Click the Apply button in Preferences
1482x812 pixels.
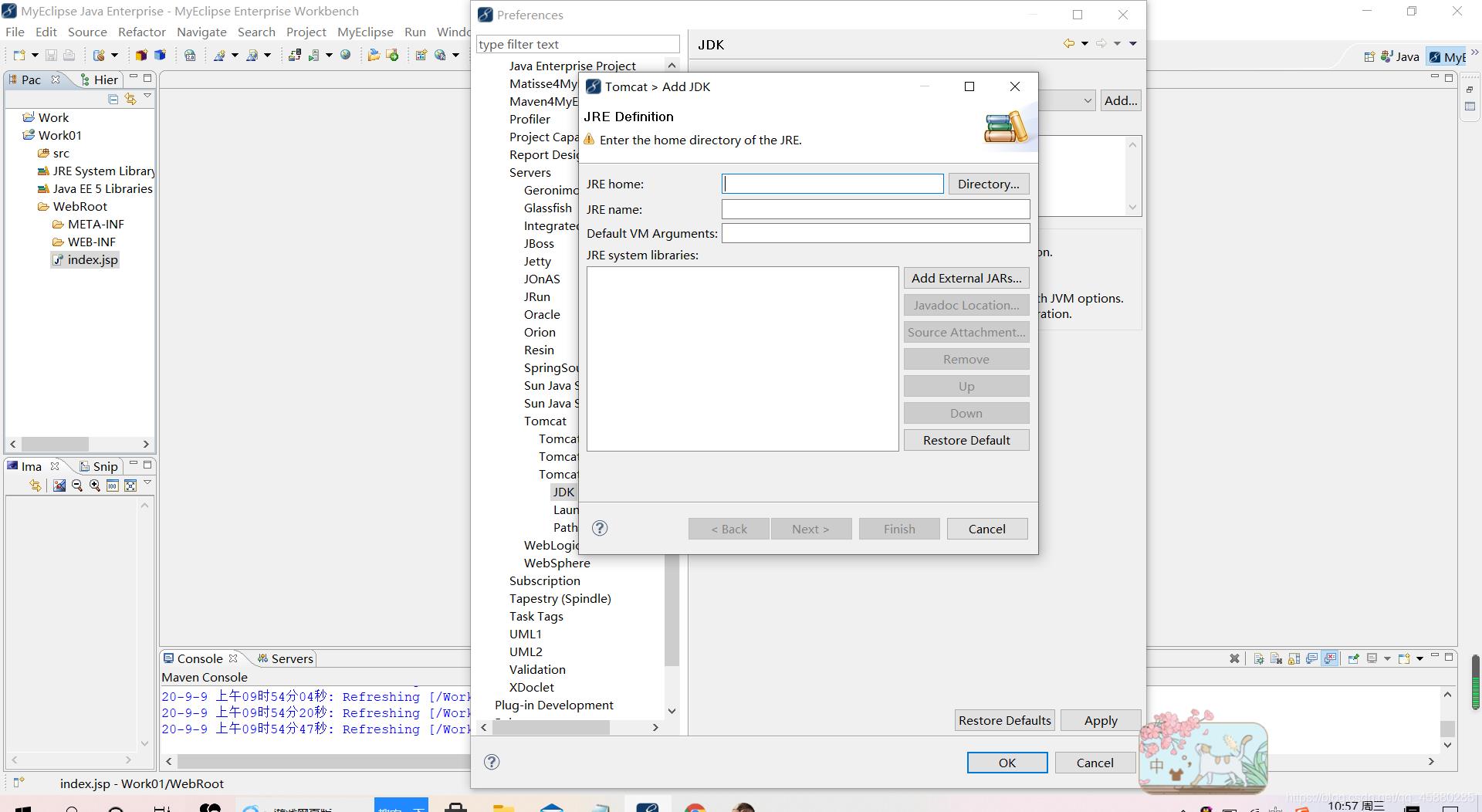click(x=1101, y=720)
